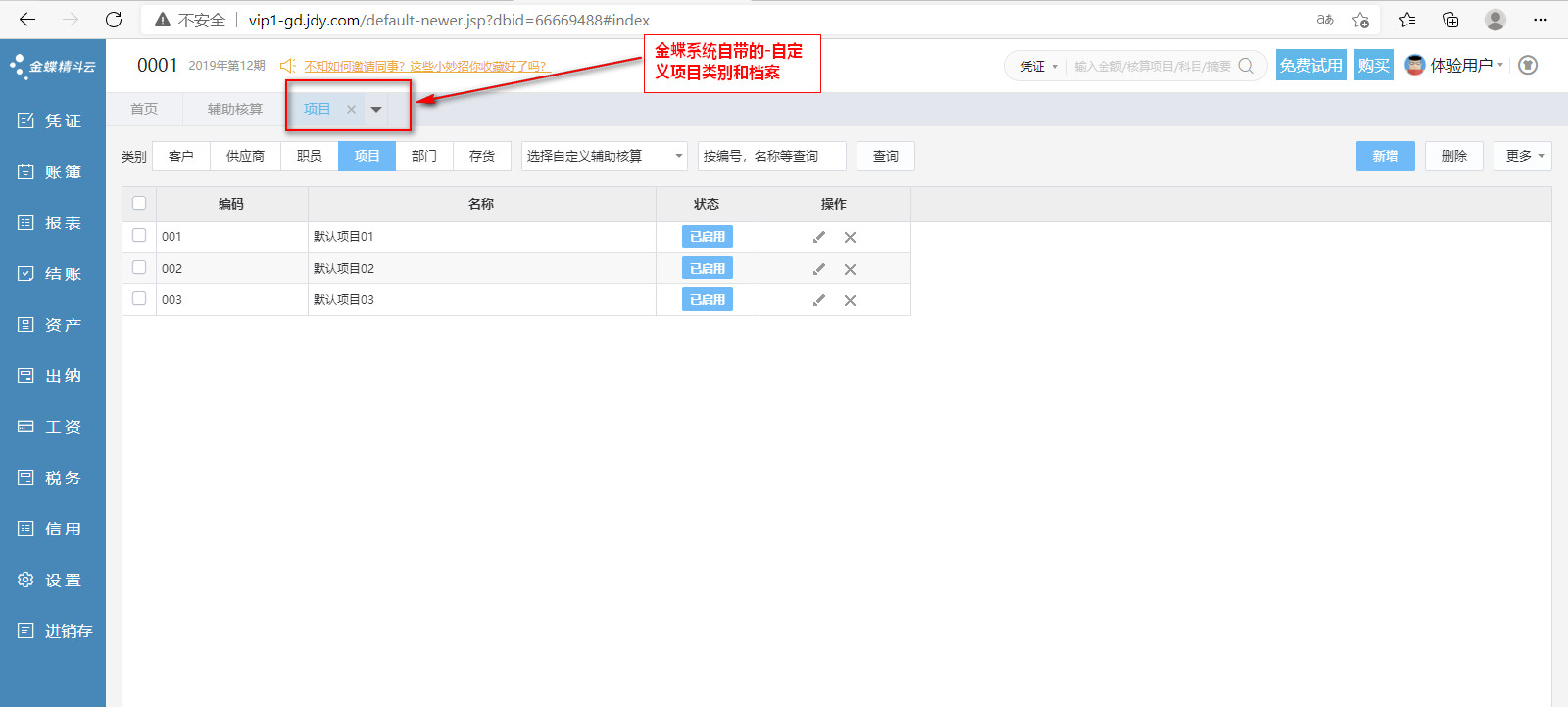Open the 账簿 ledger module in sidebar
The height and width of the screenshot is (707, 1568).
[x=52, y=172]
